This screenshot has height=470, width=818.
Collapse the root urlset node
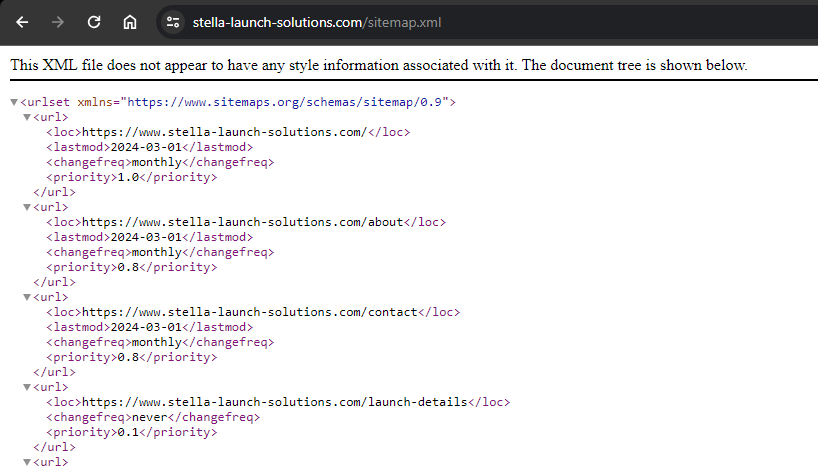click(14, 102)
